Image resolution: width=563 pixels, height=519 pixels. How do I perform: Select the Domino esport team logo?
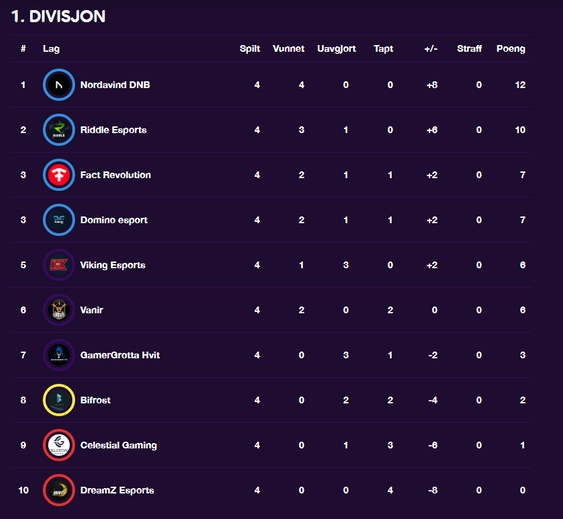point(59,220)
